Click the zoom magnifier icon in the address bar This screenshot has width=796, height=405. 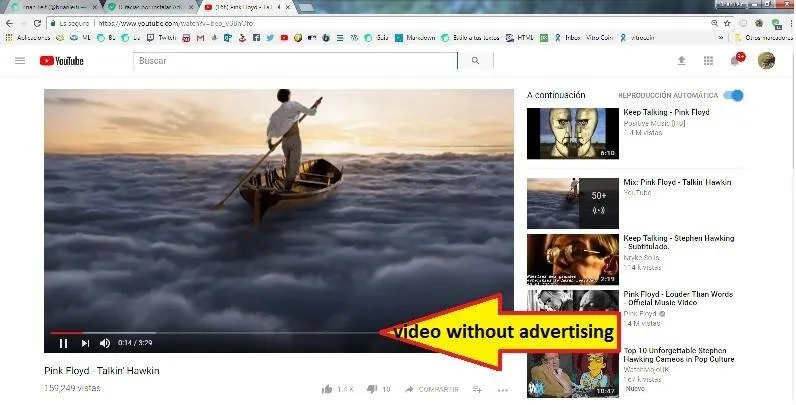[x=714, y=23]
